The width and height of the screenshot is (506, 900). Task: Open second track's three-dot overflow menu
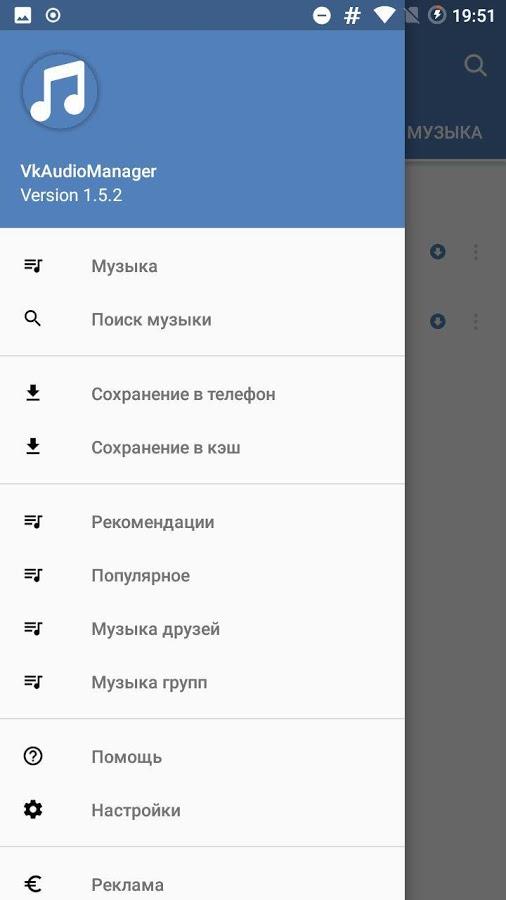476,321
